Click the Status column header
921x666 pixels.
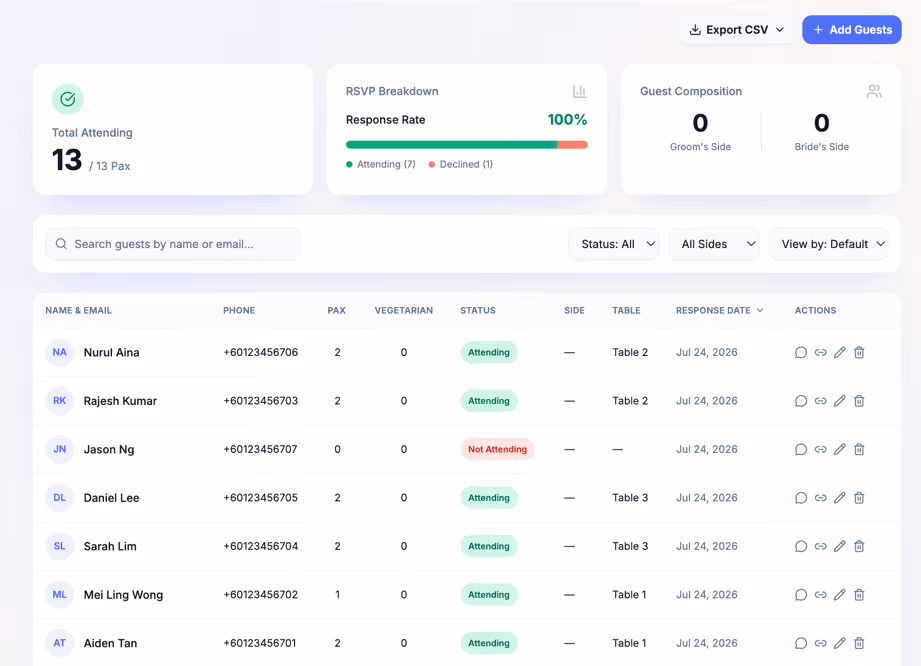click(x=478, y=310)
